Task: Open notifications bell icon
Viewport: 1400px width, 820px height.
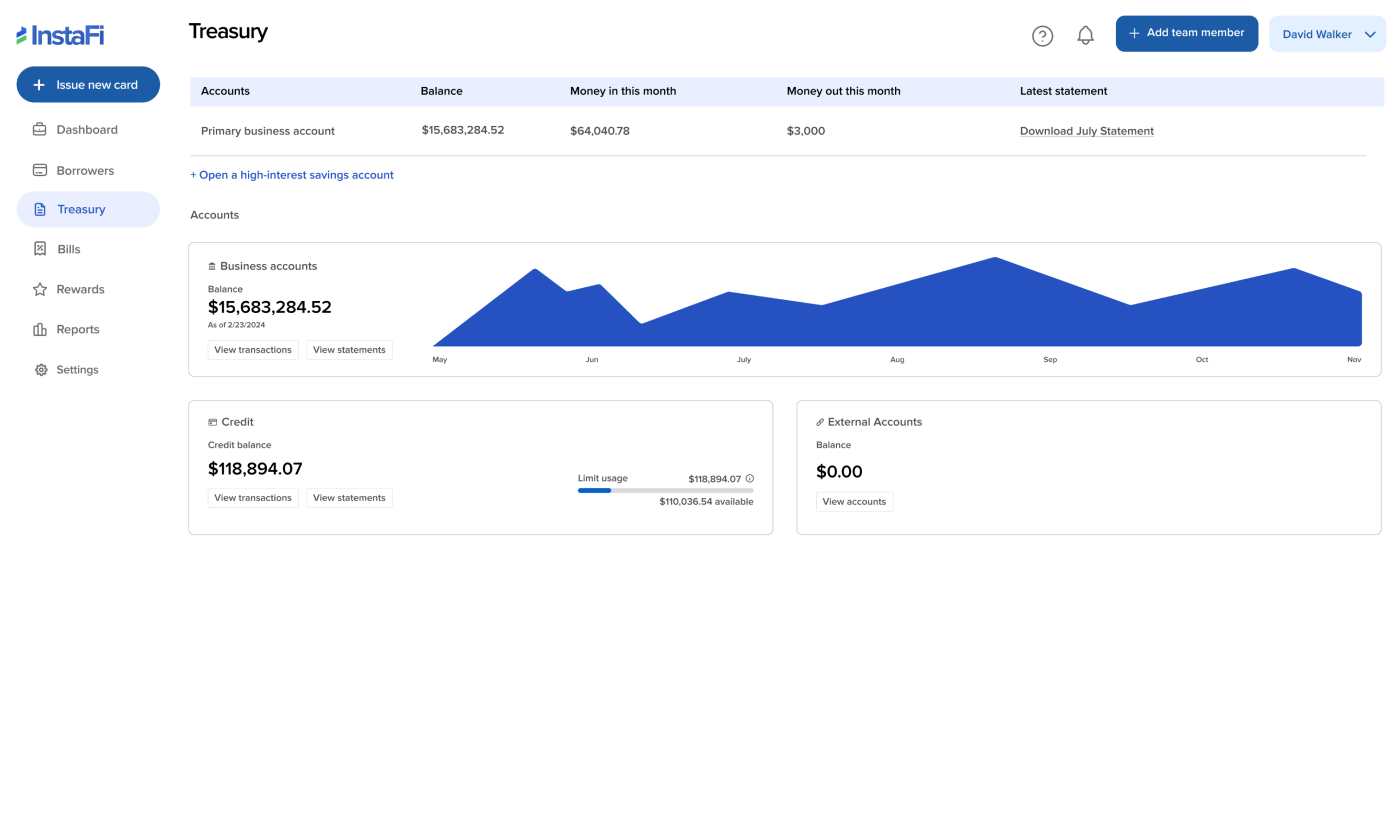Action: 1085,36
